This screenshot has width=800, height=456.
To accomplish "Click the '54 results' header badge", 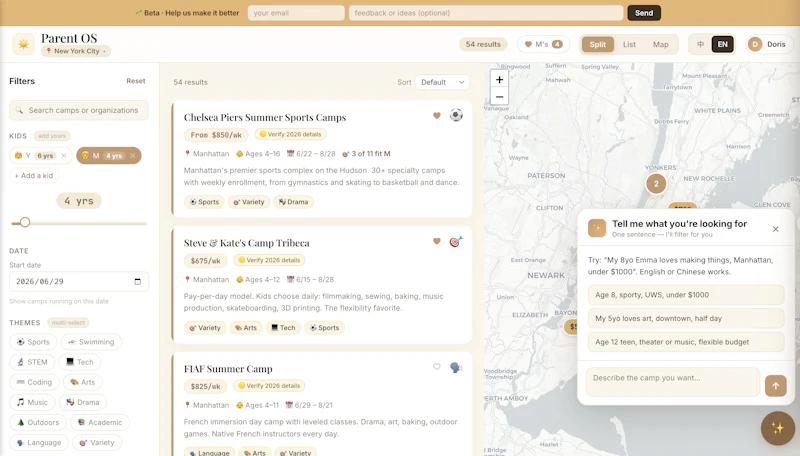I will (x=483, y=44).
